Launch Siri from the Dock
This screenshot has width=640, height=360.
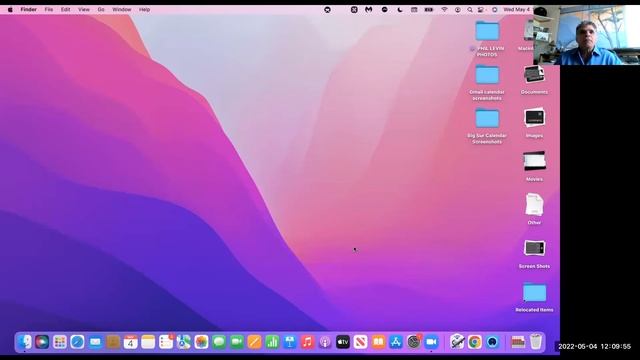coord(42,342)
